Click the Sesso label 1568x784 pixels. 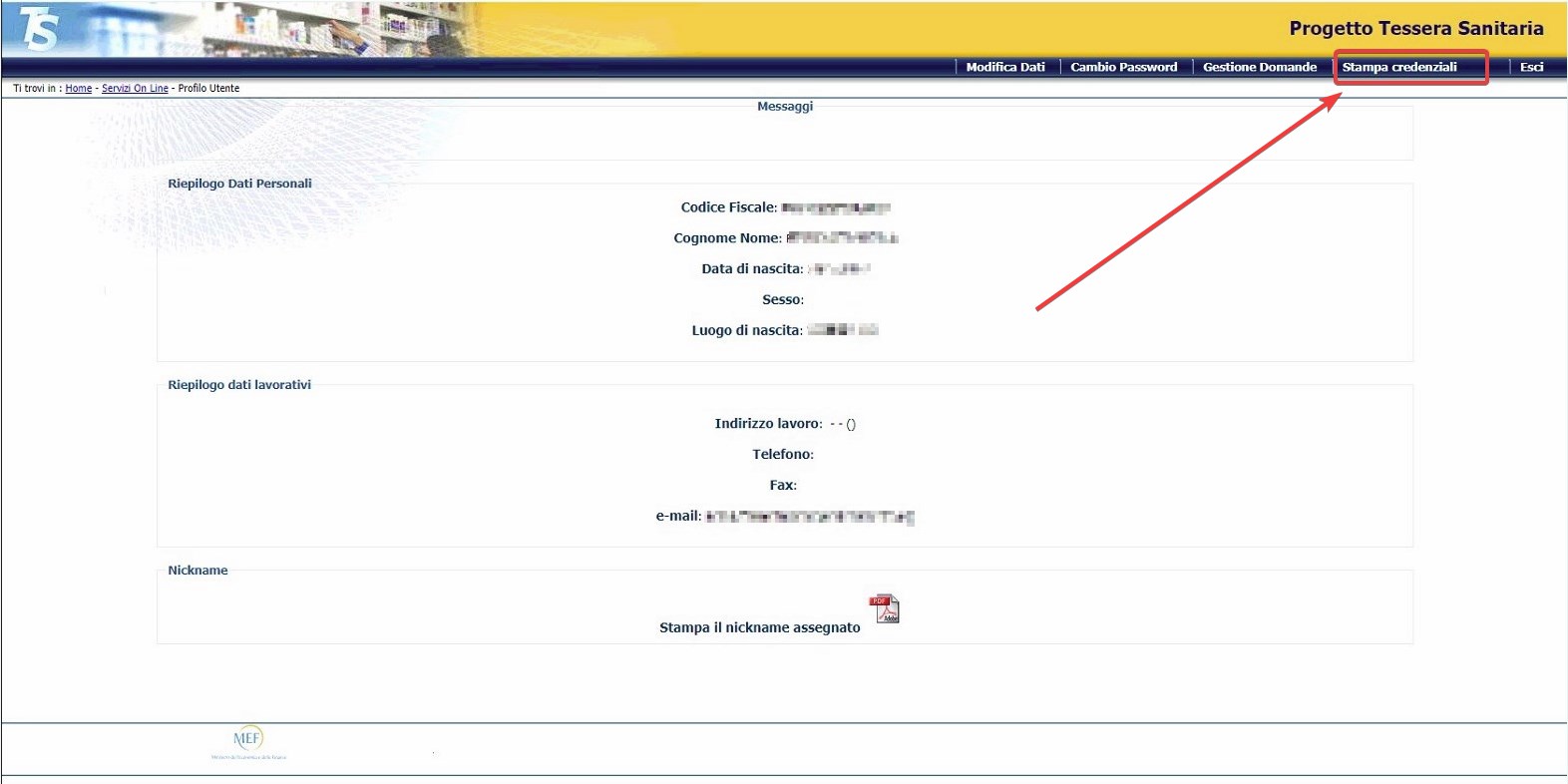pos(783,300)
